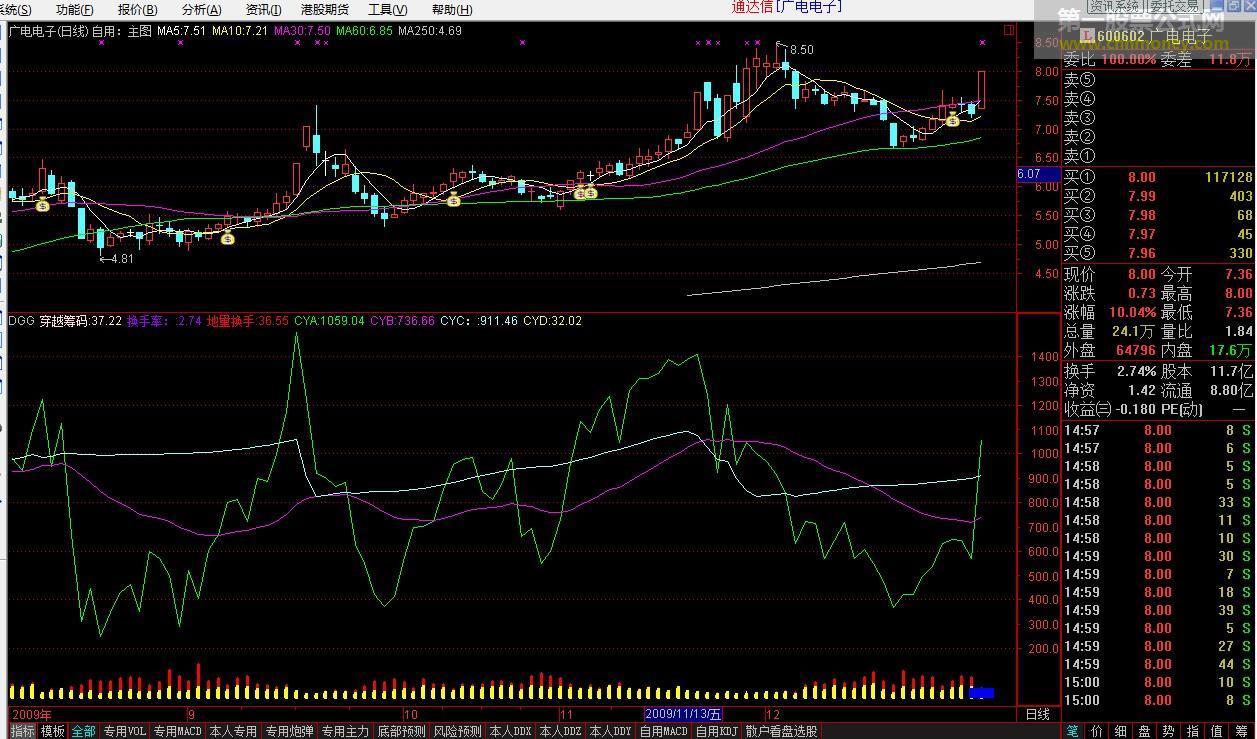Switch to the 本人DDZ indicator tab
1257x739 pixels.
pyautogui.click(x=560, y=731)
